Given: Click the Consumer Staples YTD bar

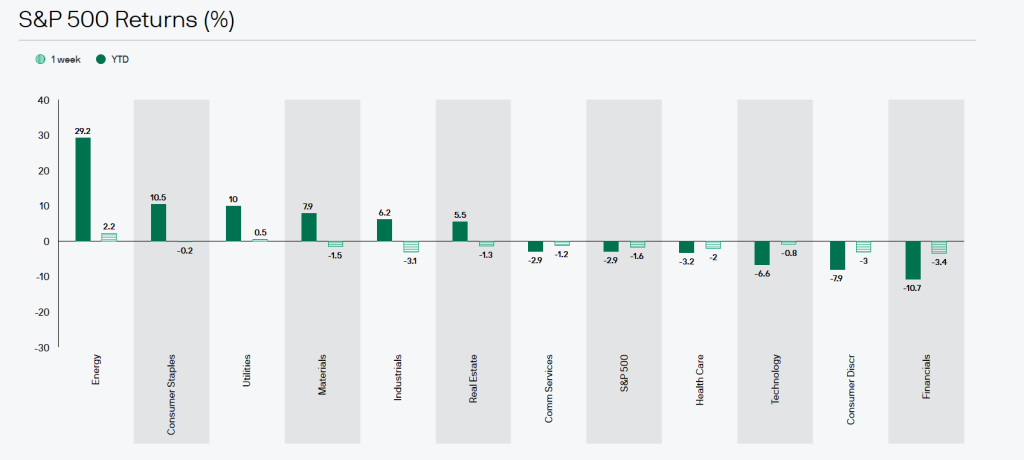Looking at the screenshot, I should [158, 222].
